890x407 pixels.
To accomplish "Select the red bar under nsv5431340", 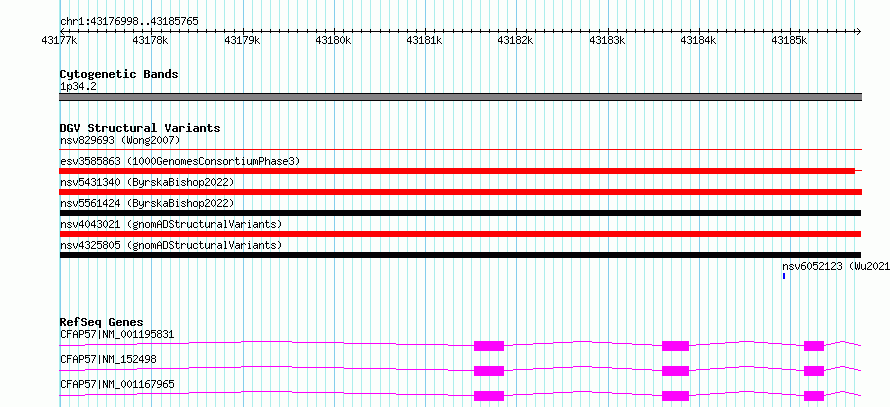I will tap(460, 192).
